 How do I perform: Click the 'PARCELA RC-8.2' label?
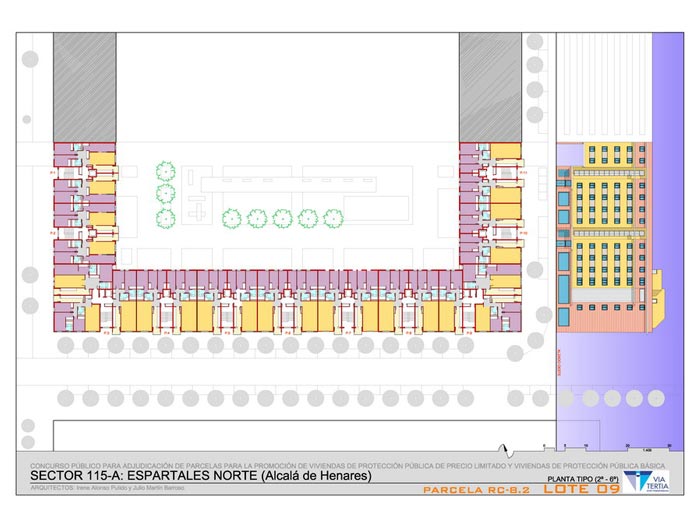[x=472, y=490]
